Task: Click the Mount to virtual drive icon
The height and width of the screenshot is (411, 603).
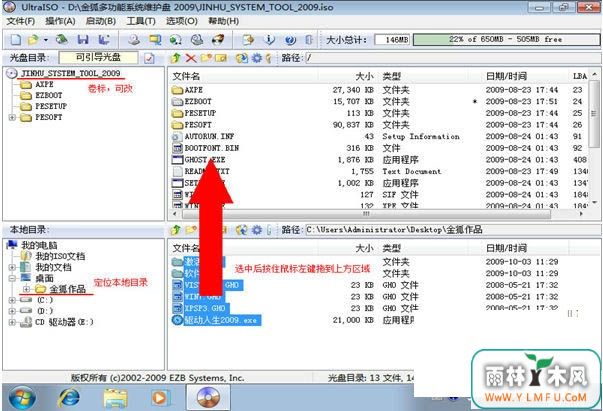Action: pyautogui.click(x=197, y=39)
